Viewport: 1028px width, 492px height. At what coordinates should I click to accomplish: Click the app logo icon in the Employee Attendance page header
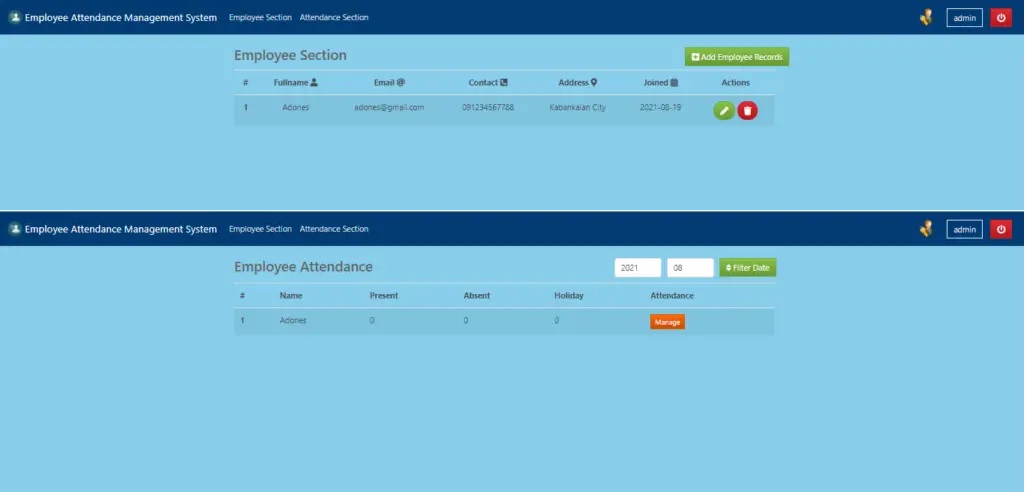pos(15,229)
